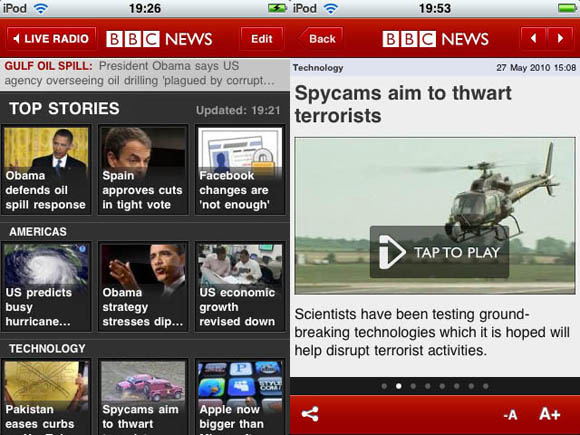Increase text size with A+
580x435 pixels.
pyautogui.click(x=550, y=414)
